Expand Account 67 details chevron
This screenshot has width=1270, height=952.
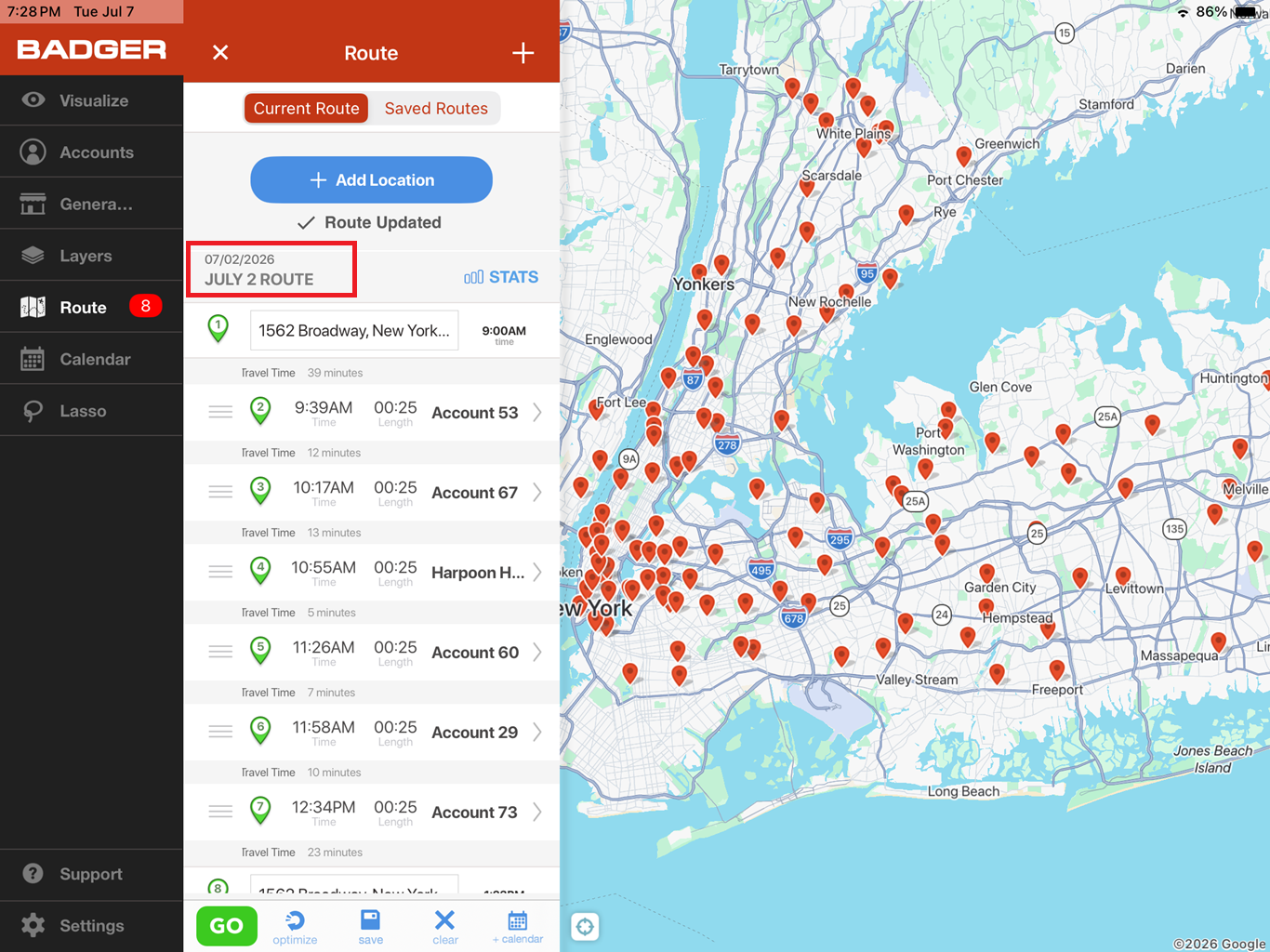pyautogui.click(x=537, y=492)
